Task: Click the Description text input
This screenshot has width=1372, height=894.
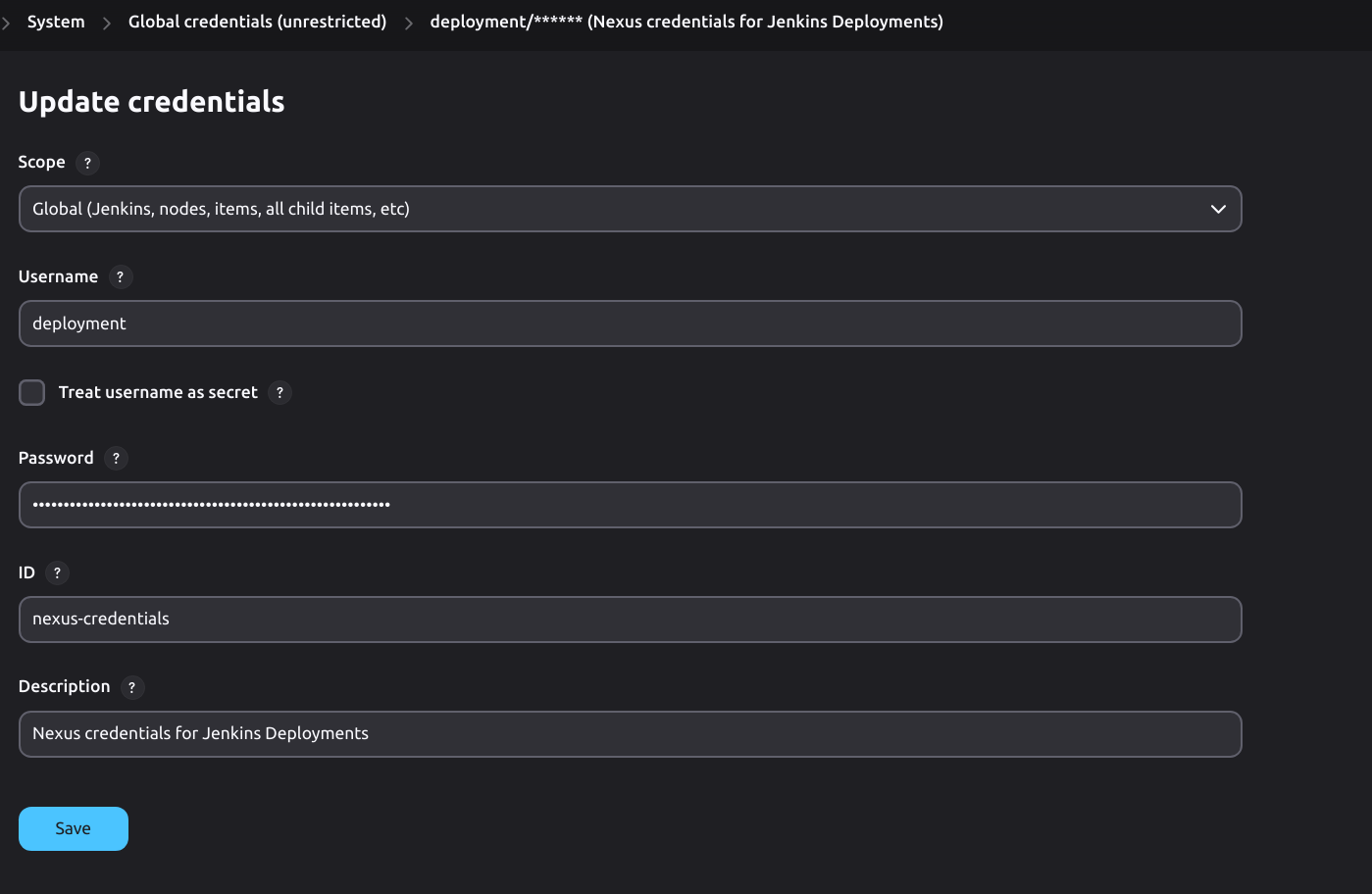Action: click(630, 734)
